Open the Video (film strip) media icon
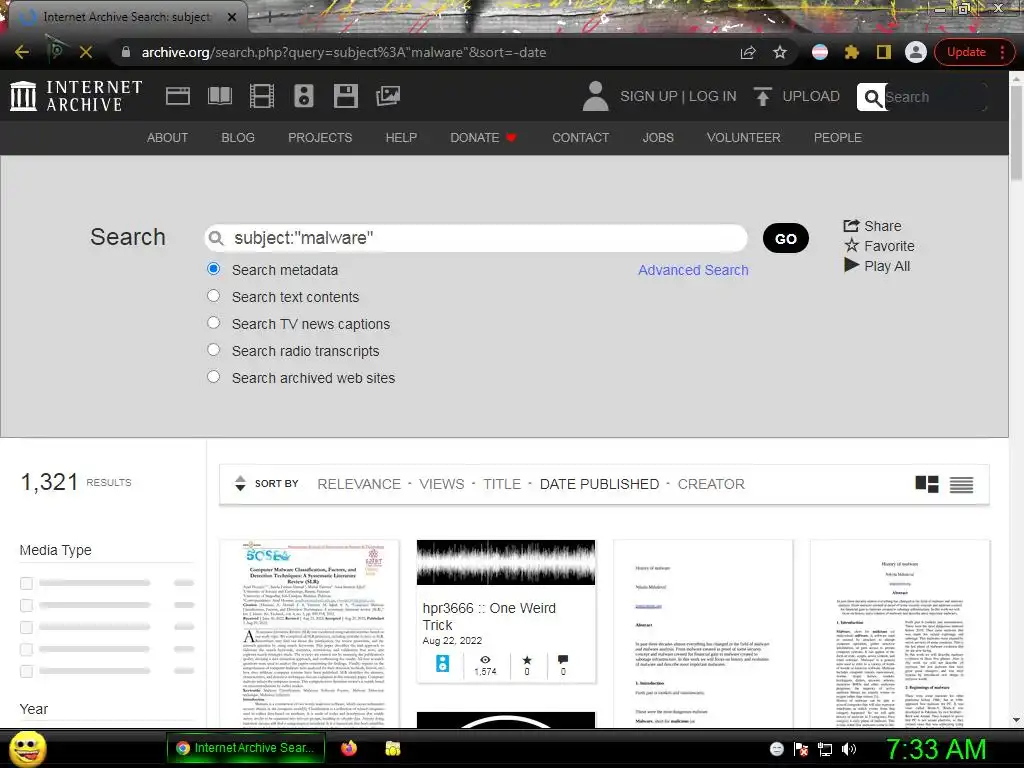Viewport: 1024px width, 768px height. point(262,96)
